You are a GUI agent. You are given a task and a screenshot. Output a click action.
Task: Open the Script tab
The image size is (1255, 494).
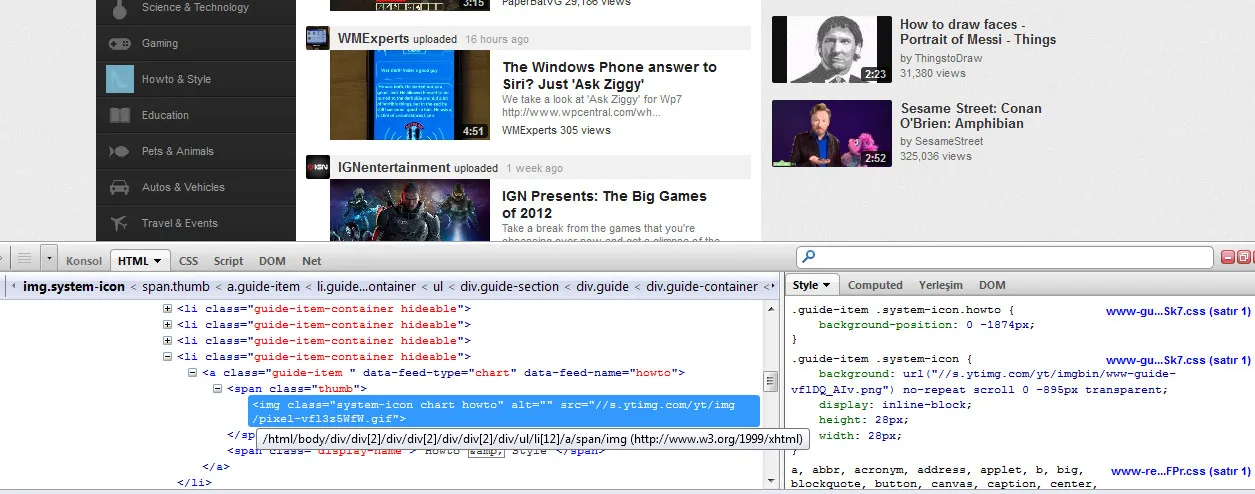(x=228, y=261)
